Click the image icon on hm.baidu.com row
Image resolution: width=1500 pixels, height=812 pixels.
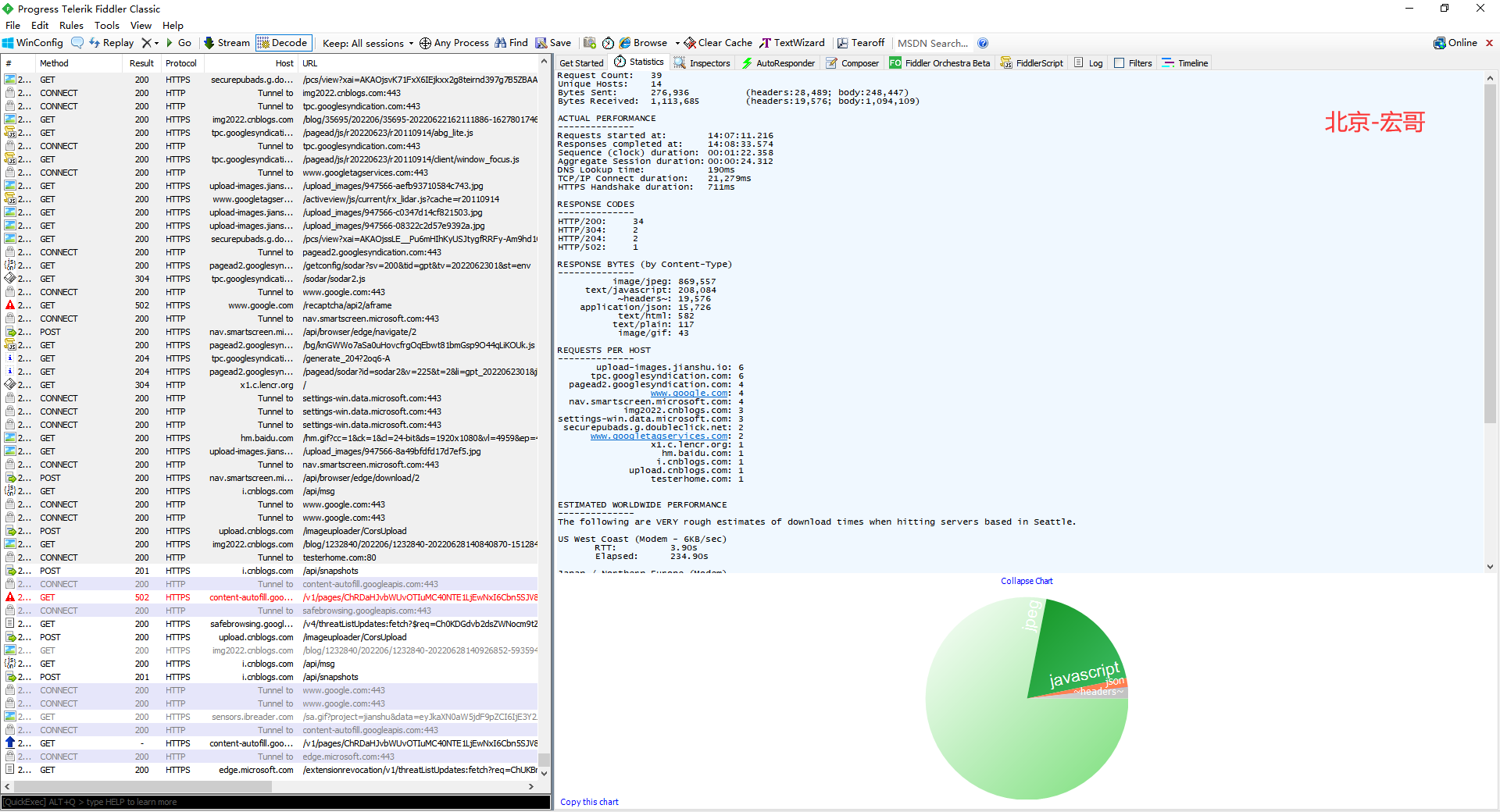[10, 438]
